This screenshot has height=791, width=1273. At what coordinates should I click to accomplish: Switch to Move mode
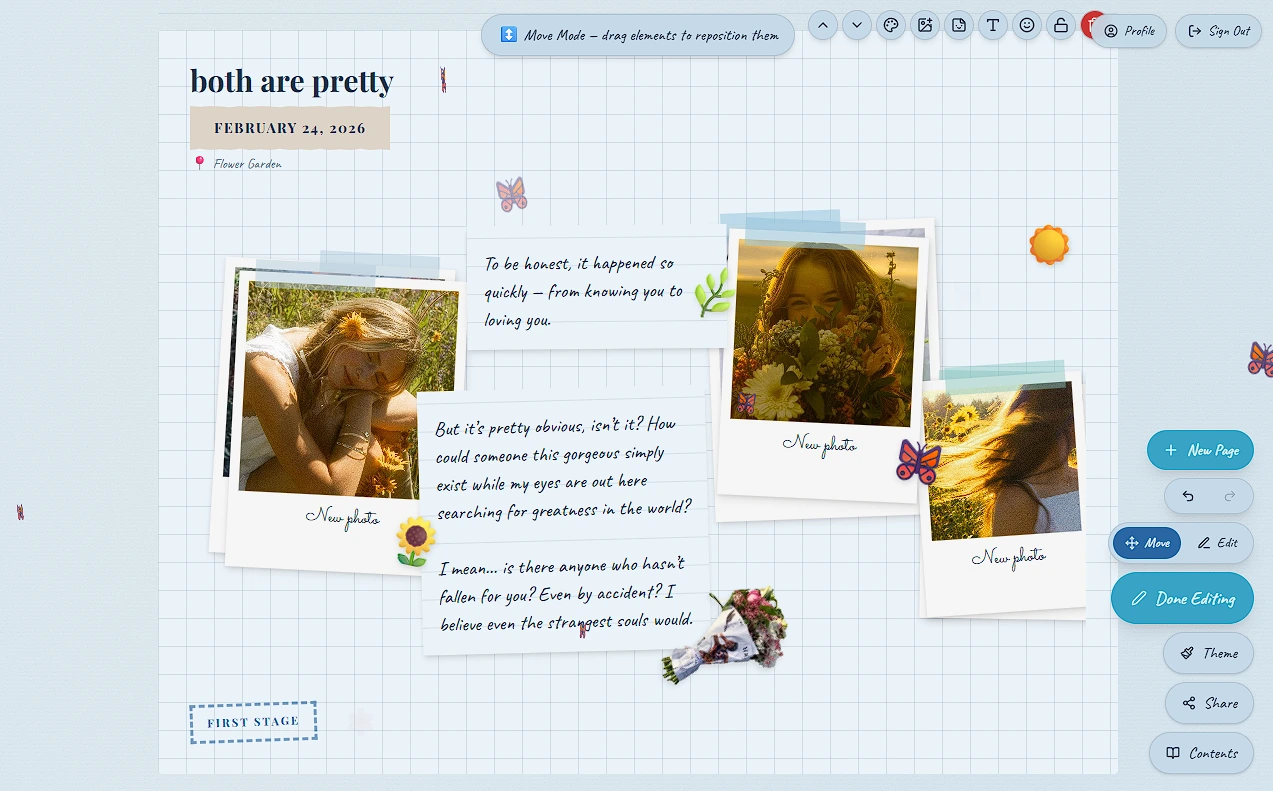[1147, 543]
